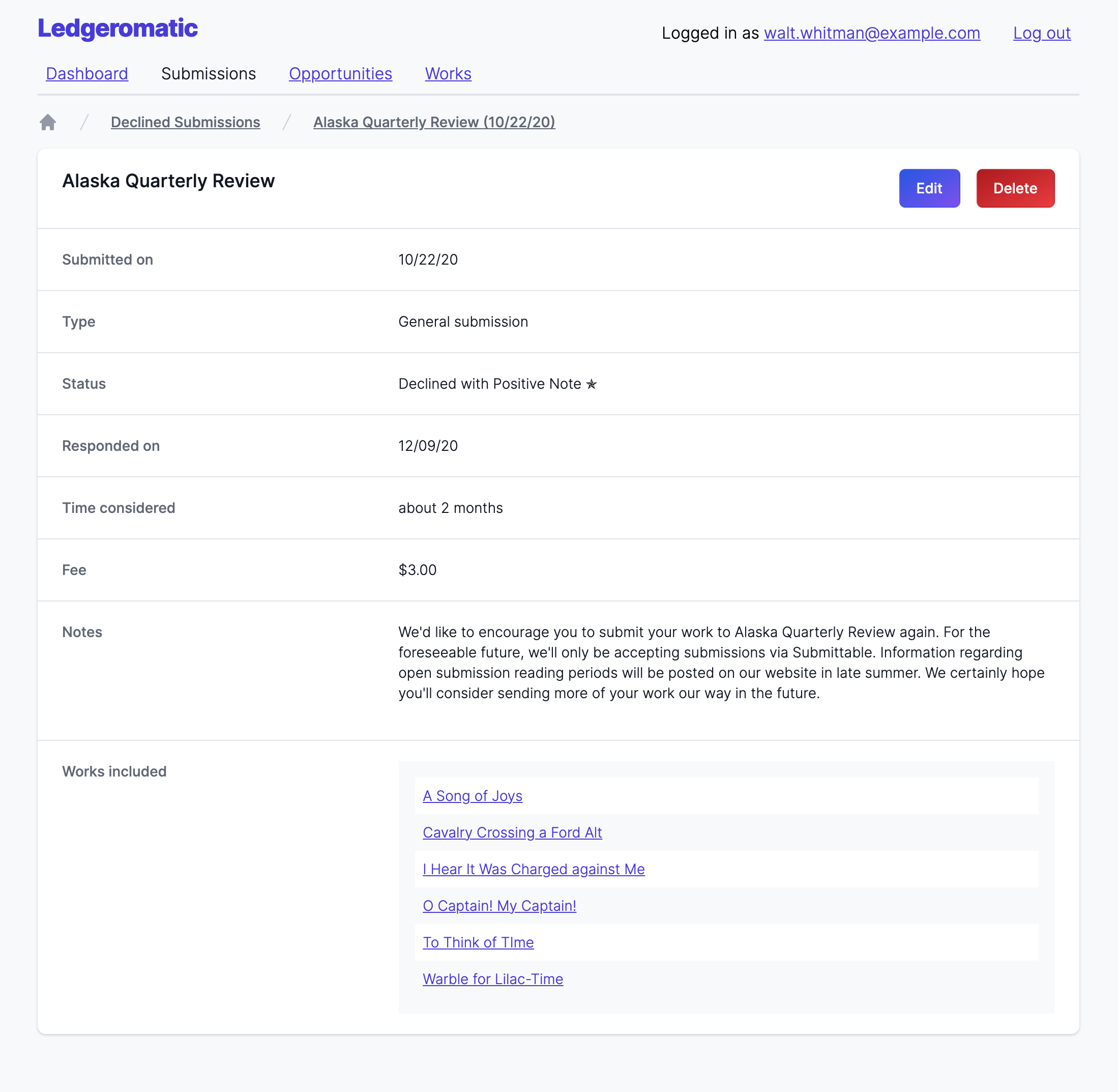
Task: Click 'Cavalry Crossing a Ford Alt' link
Action: tap(512, 832)
